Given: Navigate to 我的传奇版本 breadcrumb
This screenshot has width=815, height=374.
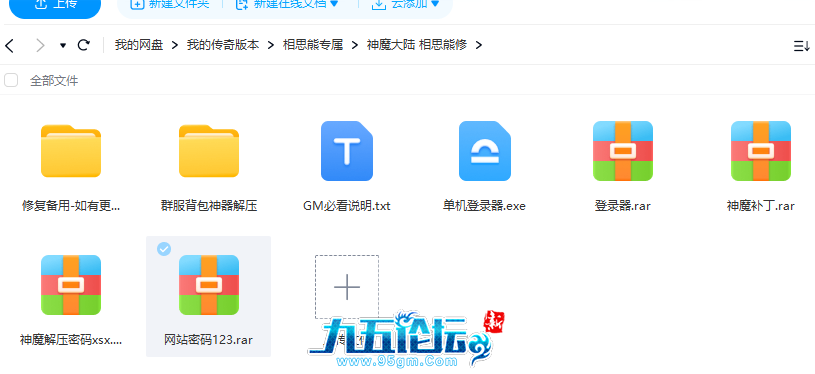Looking at the screenshot, I should point(223,45).
